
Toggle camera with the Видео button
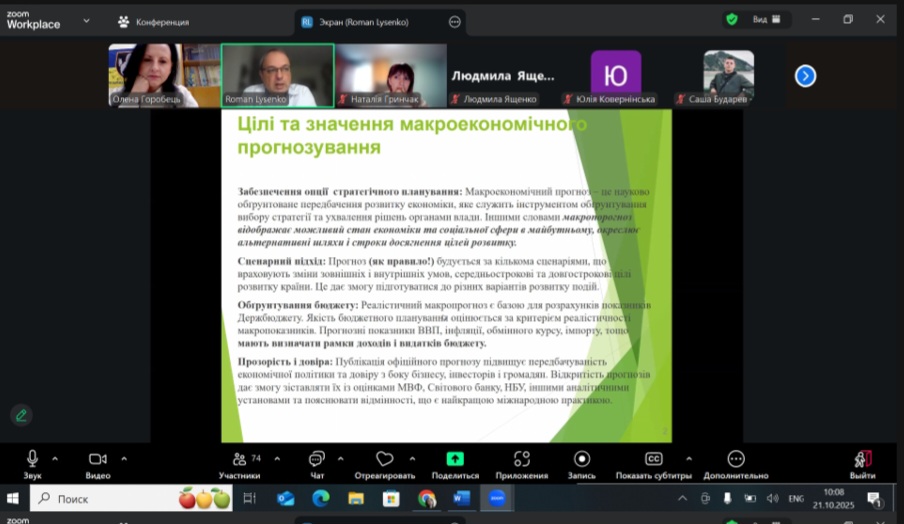[97, 463]
